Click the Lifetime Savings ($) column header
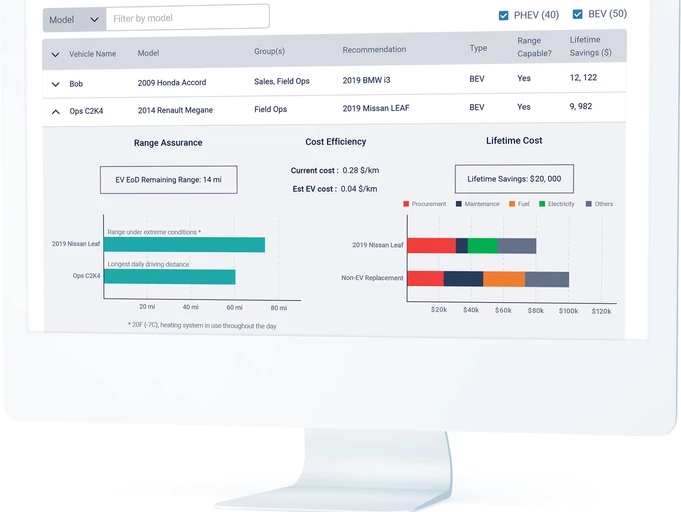The width and height of the screenshot is (681, 512). click(590, 46)
